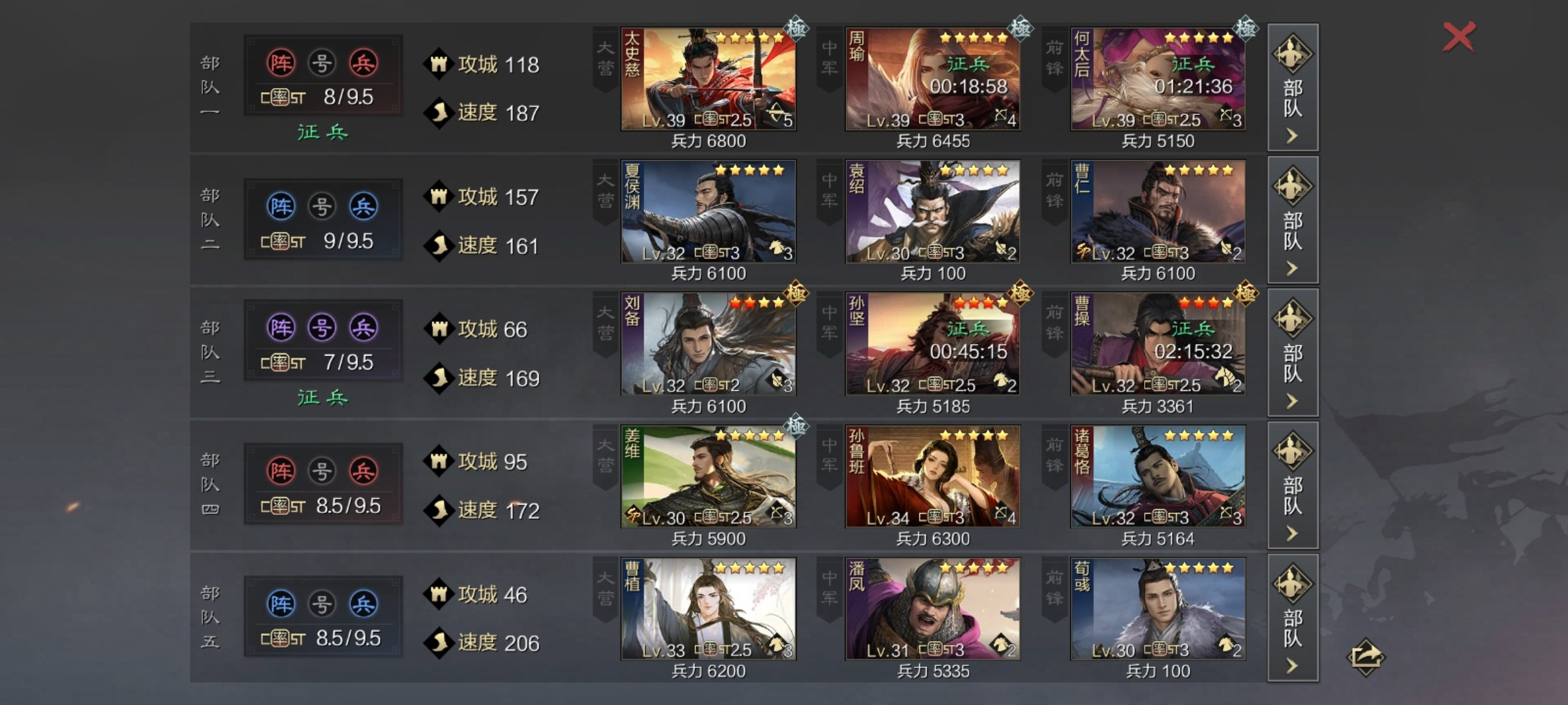Viewport: 1568px width, 705px height.
Task: Select the 部队二 row label
Action: coord(210,219)
